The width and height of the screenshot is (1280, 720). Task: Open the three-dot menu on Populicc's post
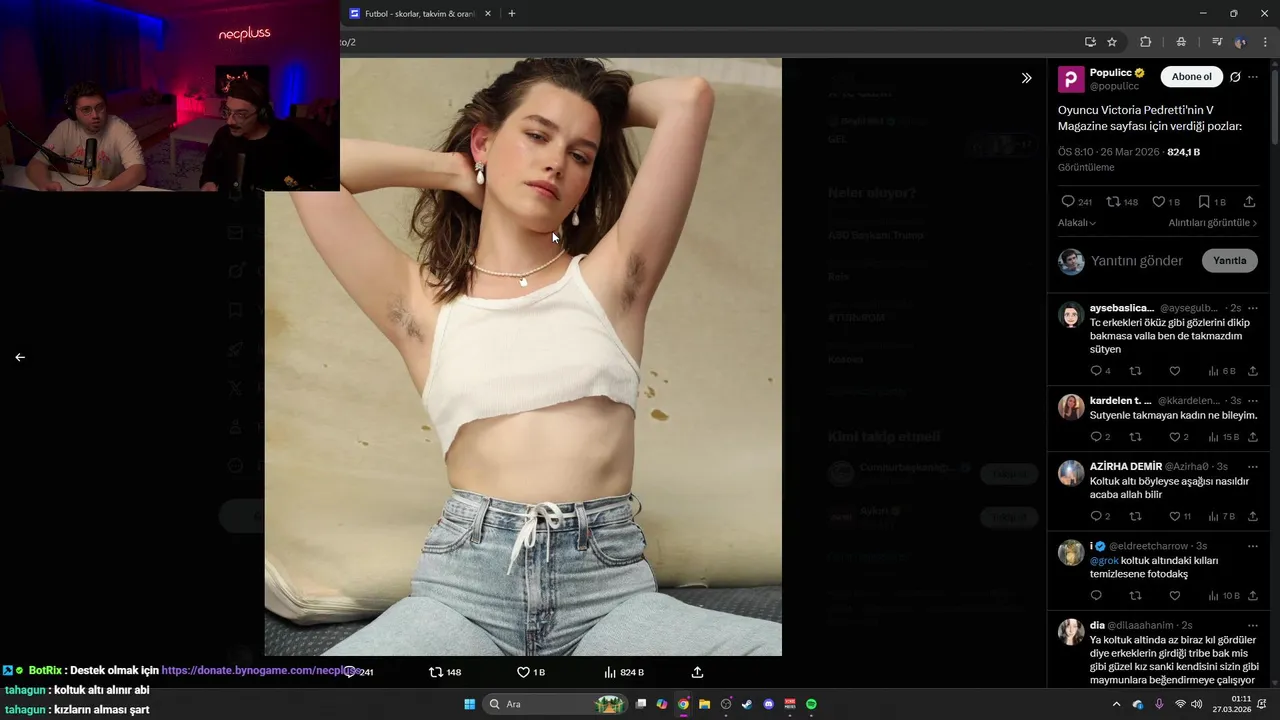1253,77
